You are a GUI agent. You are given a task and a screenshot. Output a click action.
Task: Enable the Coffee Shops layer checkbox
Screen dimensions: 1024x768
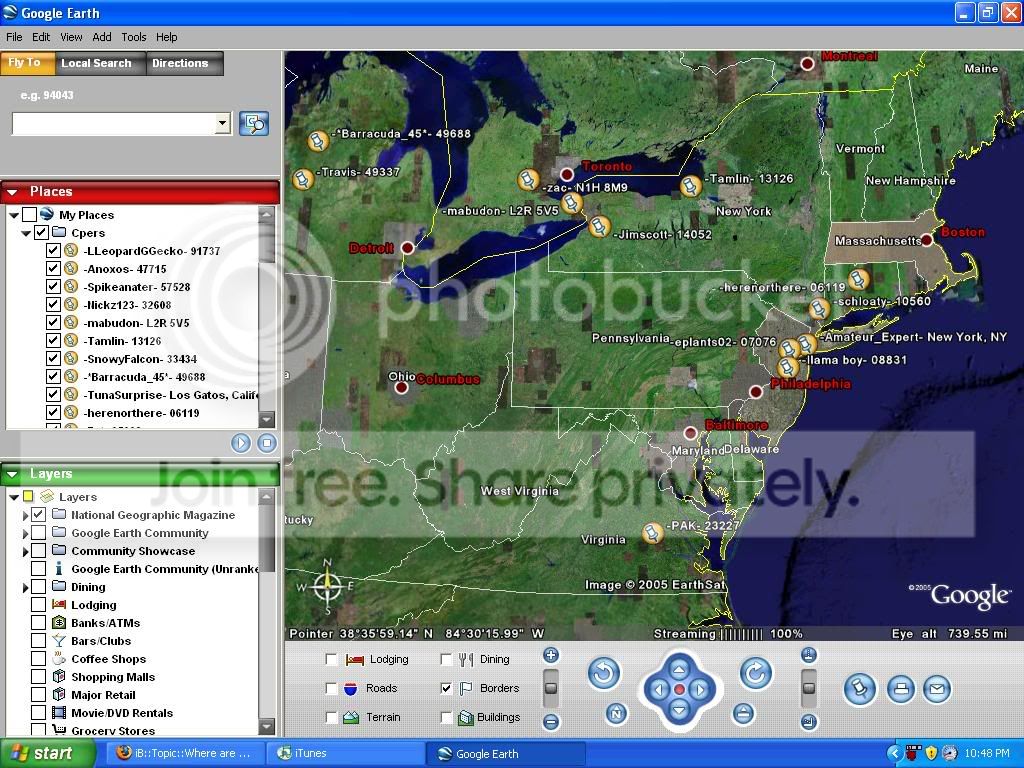(x=39, y=658)
